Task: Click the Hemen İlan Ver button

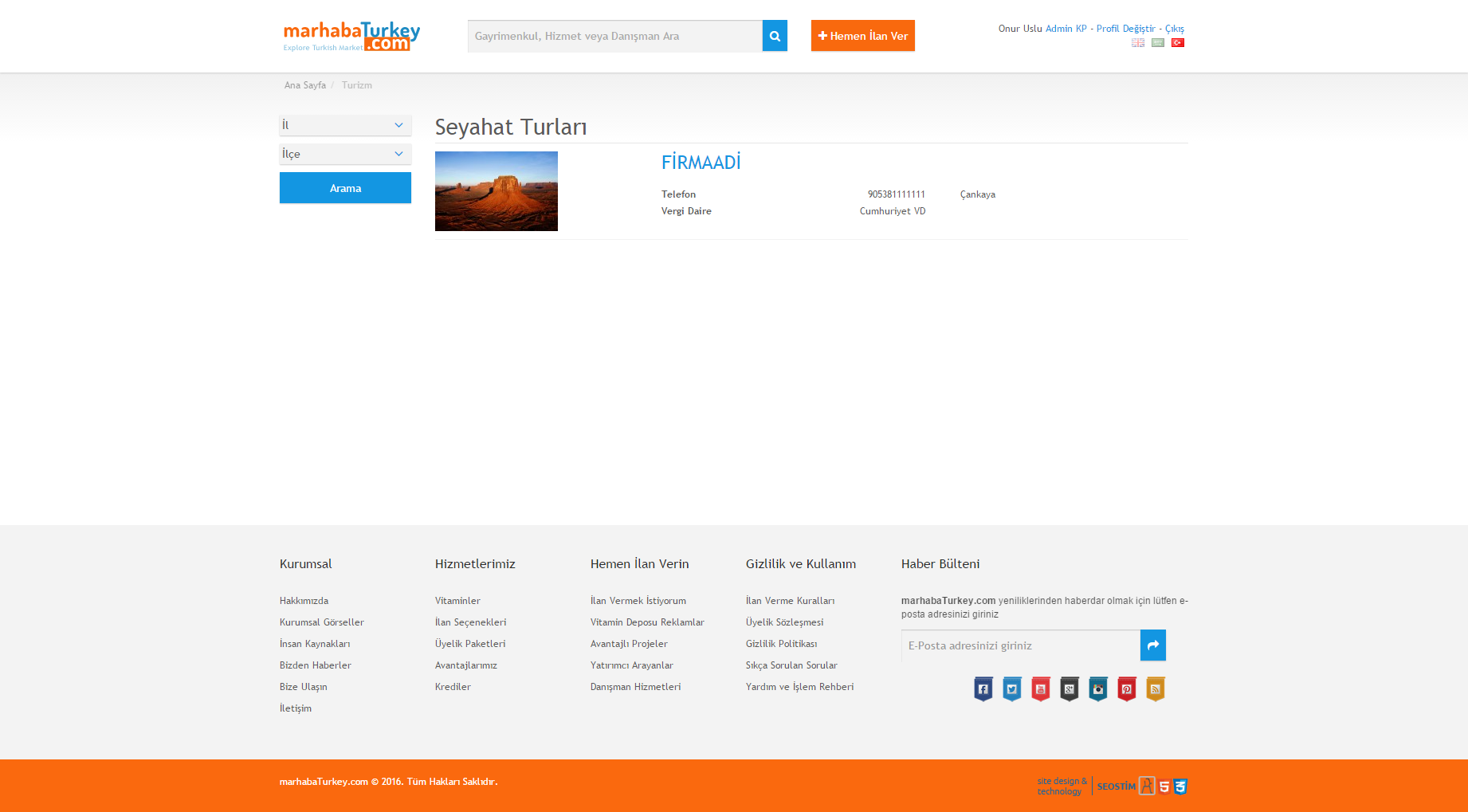Action: point(862,36)
